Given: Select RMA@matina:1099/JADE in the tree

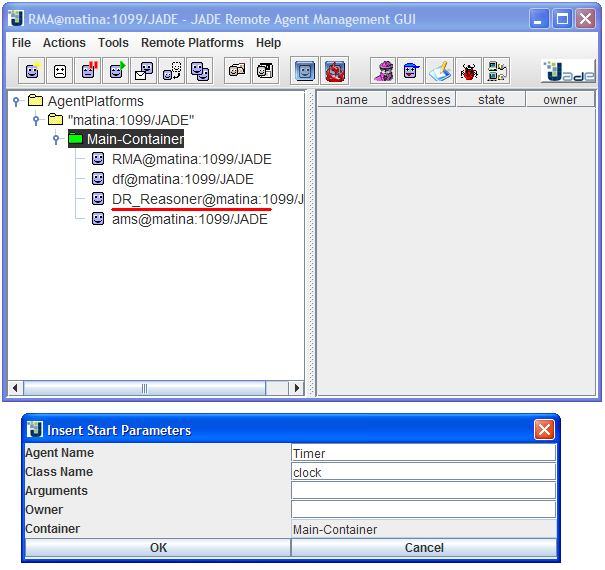Looking at the screenshot, I should click(x=192, y=159).
